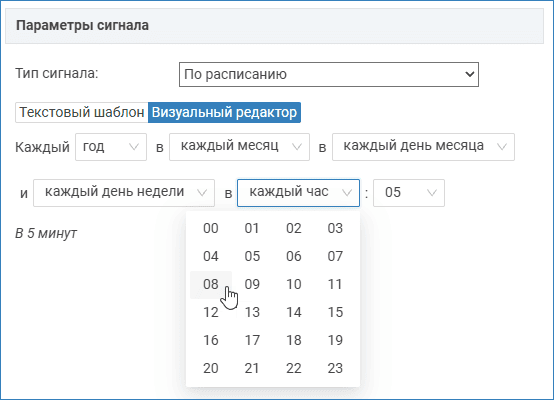Viewport: 554px width, 400px height.
Task: Select hour 22 in the list
Action: click(294, 369)
